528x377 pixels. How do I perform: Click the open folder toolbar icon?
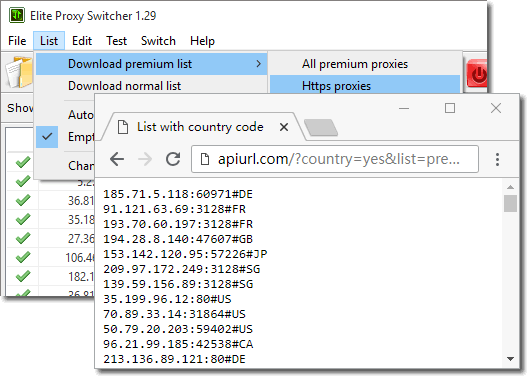point(19,72)
